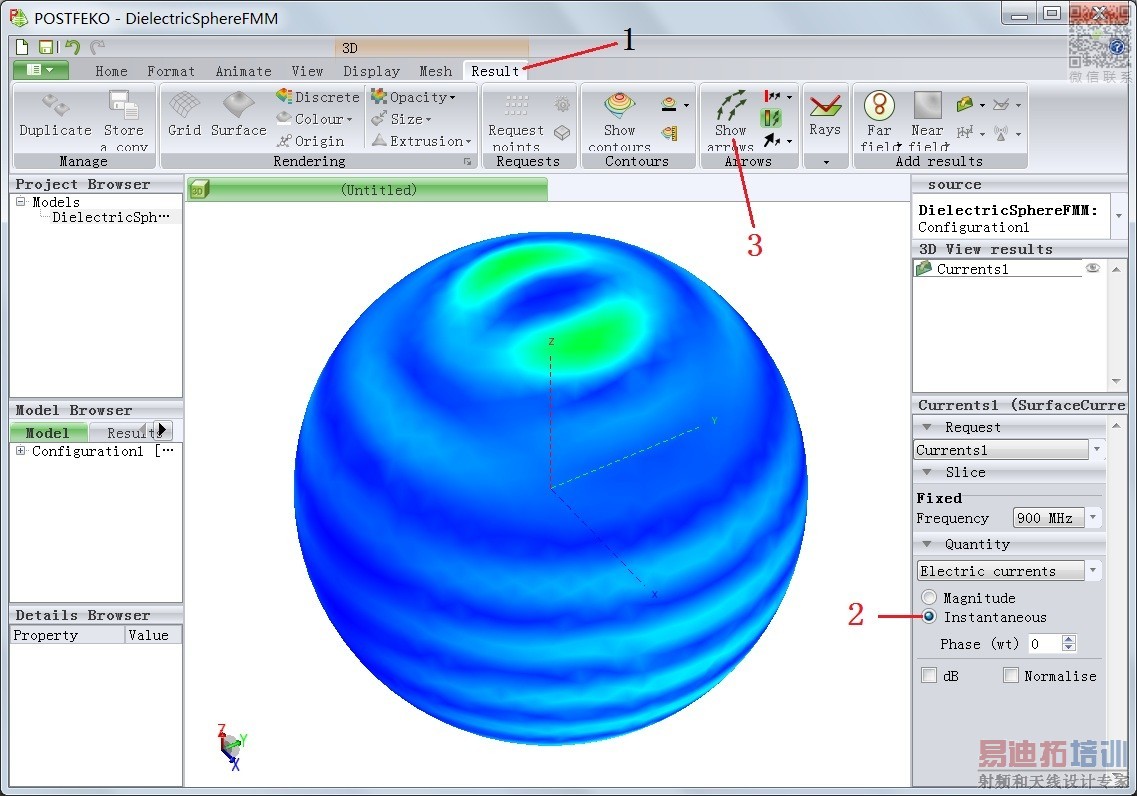Collapse the Request section
This screenshot has height=796, width=1137.
[927, 427]
